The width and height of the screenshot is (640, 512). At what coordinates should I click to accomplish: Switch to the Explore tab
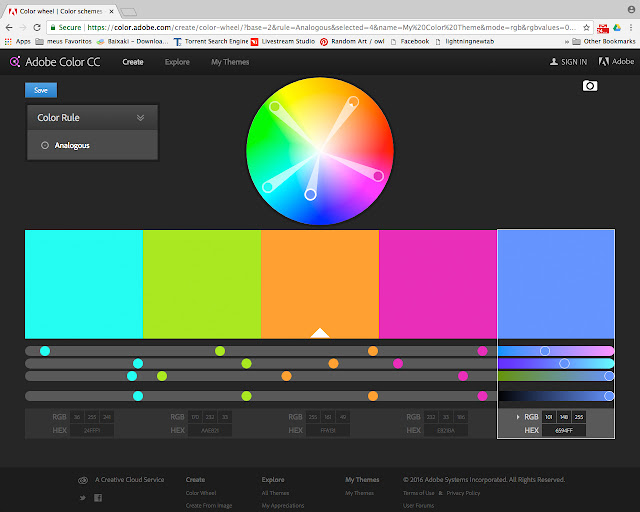177,62
